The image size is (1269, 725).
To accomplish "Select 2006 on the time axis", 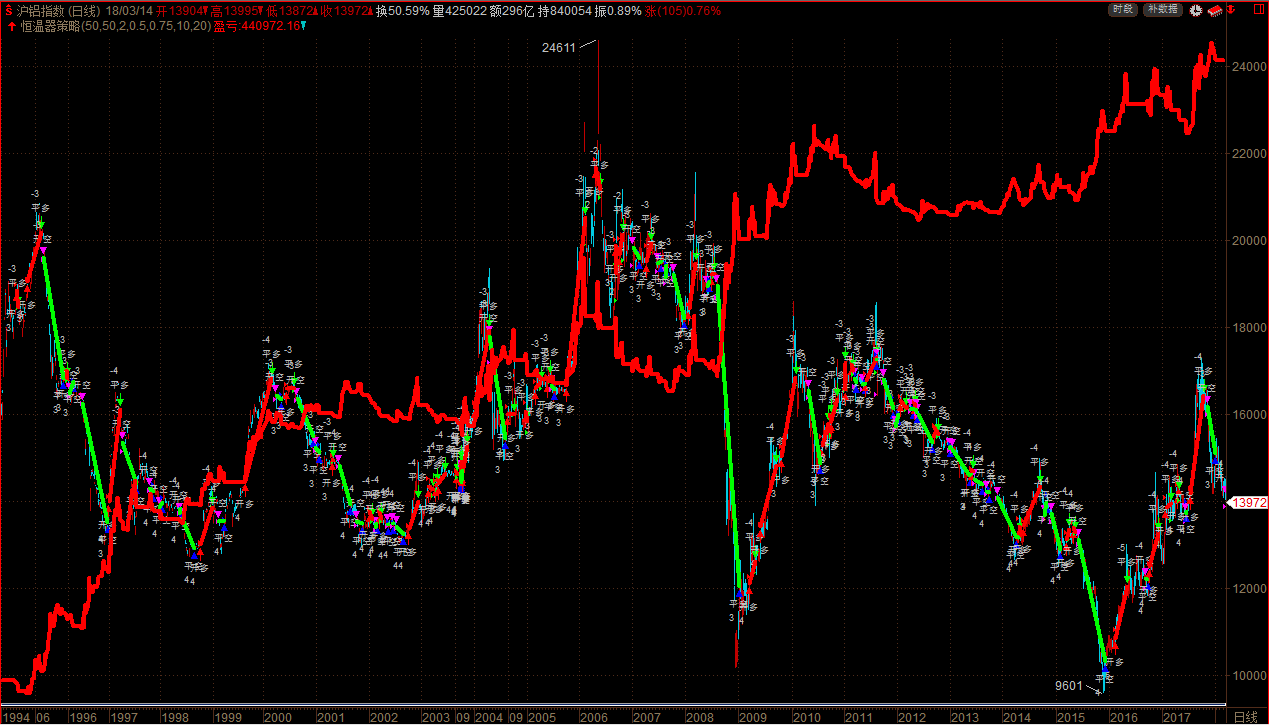I will pyautogui.click(x=593, y=717).
